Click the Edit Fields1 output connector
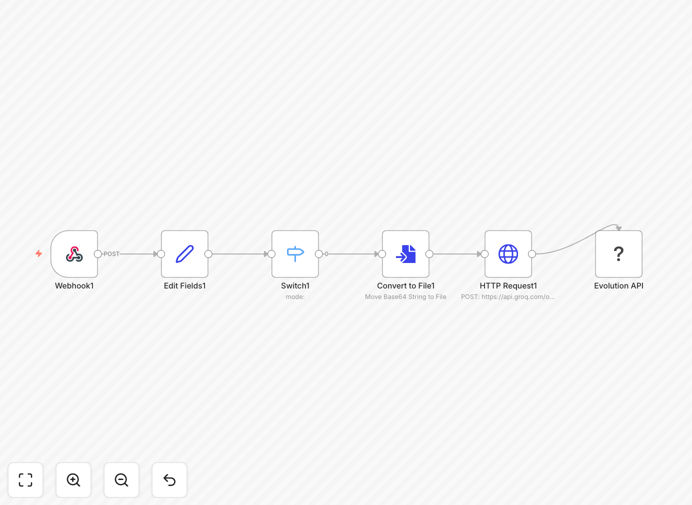692x505 pixels. [x=208, y=254]
